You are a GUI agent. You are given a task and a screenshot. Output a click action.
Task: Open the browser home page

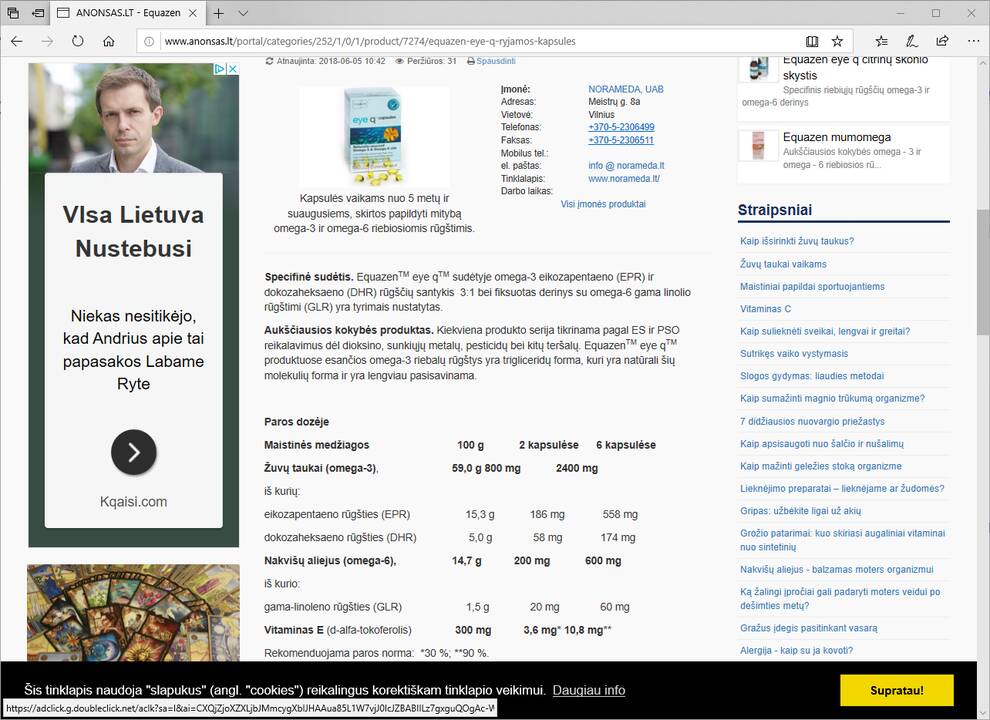(109, 41)
